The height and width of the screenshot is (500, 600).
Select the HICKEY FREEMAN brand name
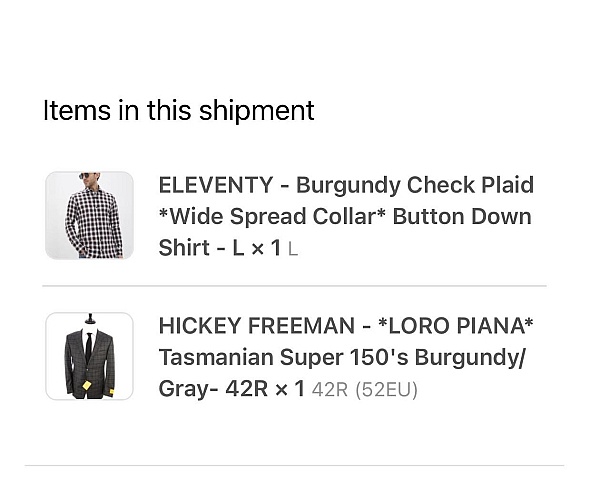tap(257, 326)
